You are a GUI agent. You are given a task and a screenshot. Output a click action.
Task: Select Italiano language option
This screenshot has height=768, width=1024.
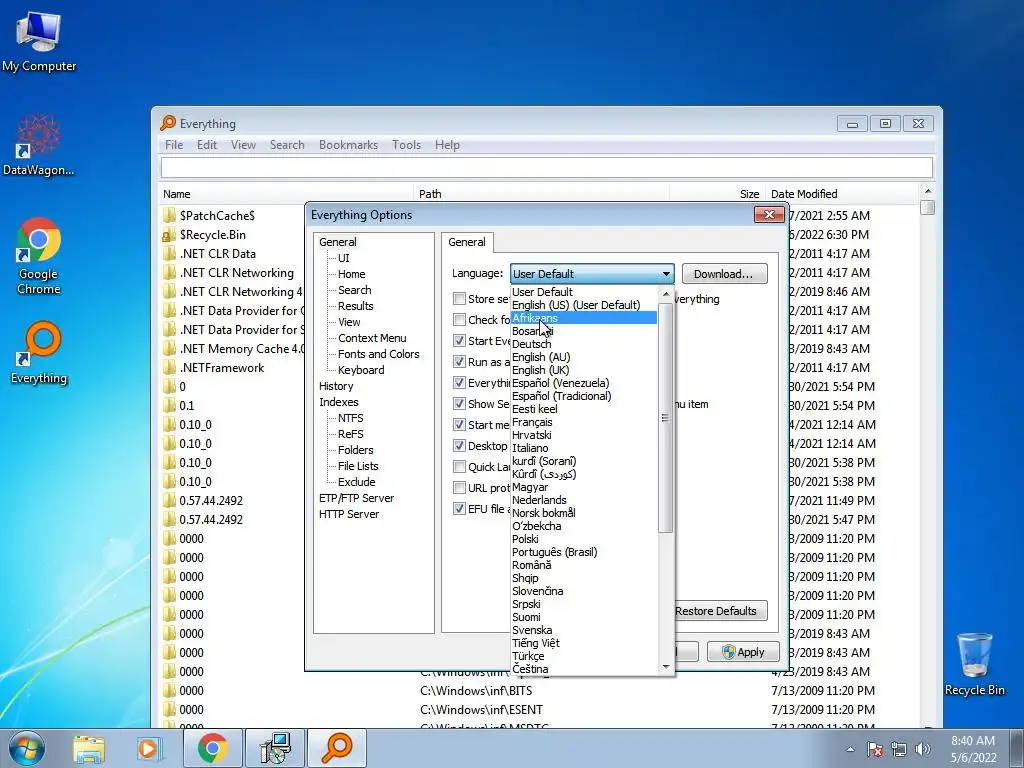pyautogui.click(x=584, y=448)
